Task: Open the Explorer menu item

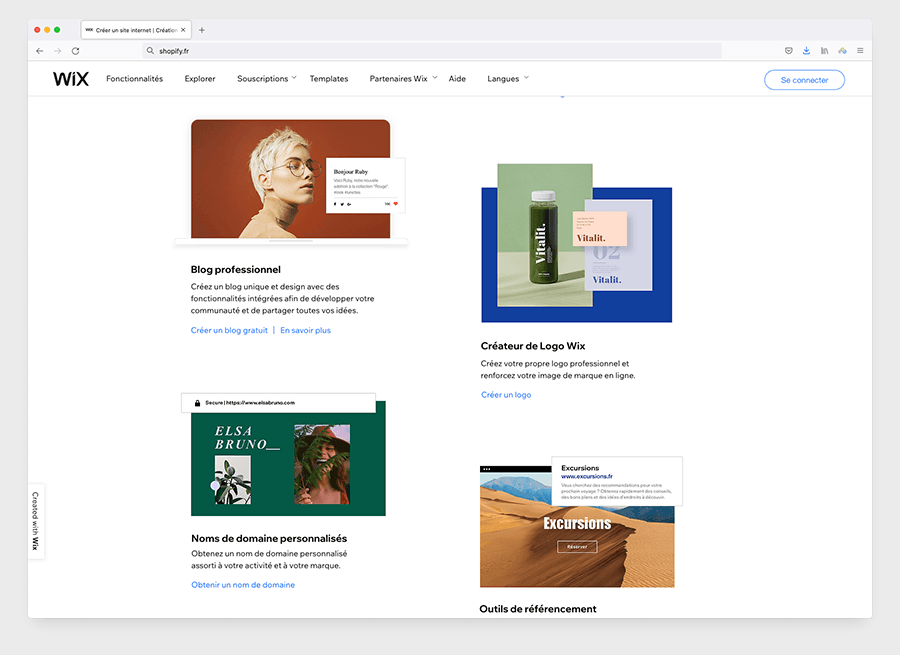Action: coord(200,79)
